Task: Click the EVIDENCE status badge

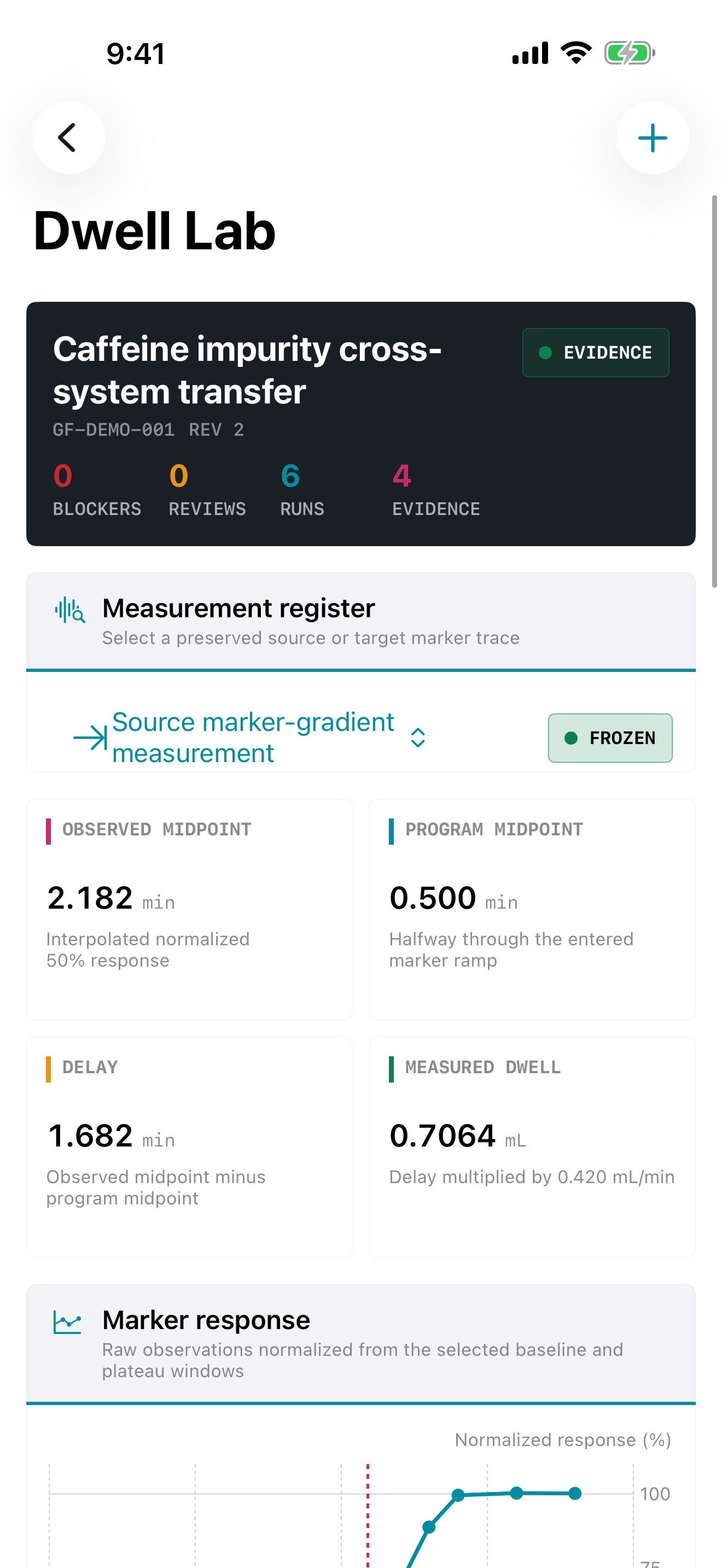Action: click(595, 353)
